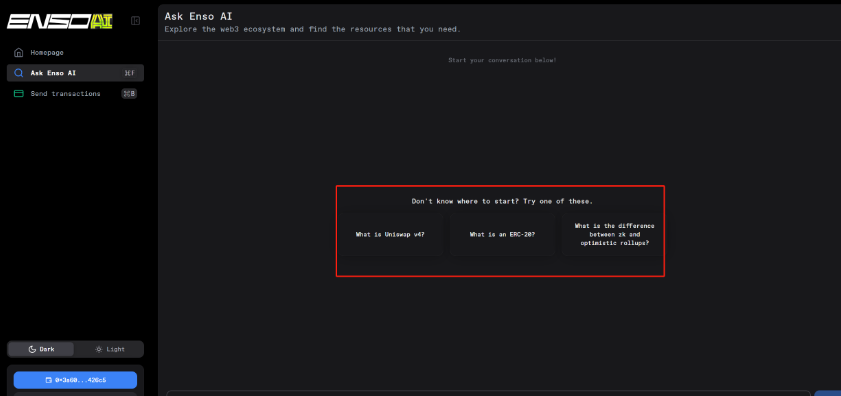Click the 'Ask Enso AI' page heading
Image resolution: width=841 pixels, height=396 pixels.
198,16
